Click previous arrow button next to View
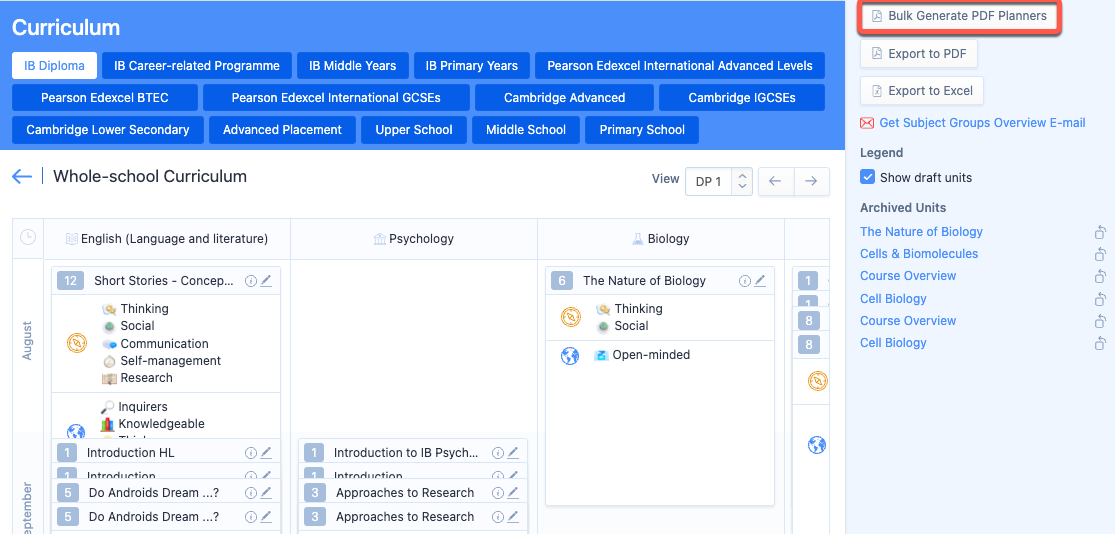The height and width of the screenshot is (534, 1115). pos(776,181)
